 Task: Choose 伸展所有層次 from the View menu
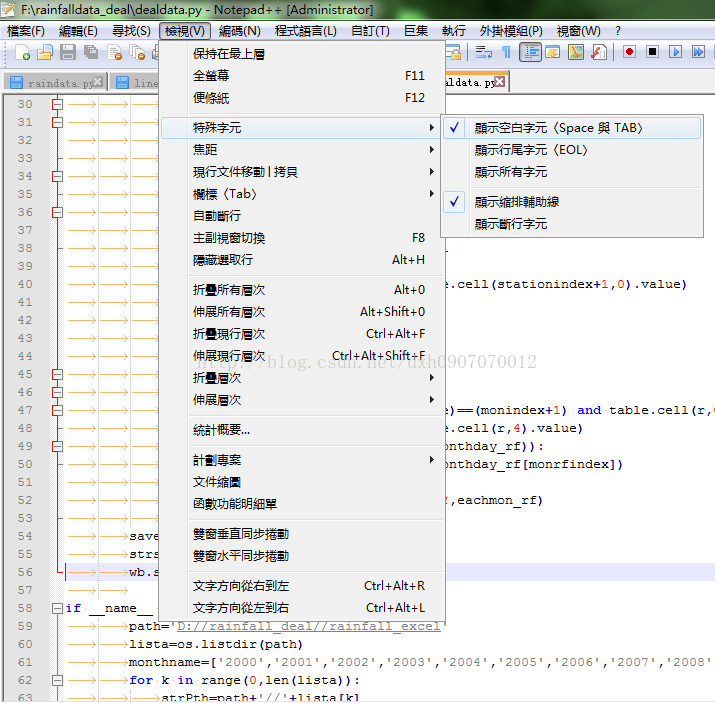click(302, 312)
